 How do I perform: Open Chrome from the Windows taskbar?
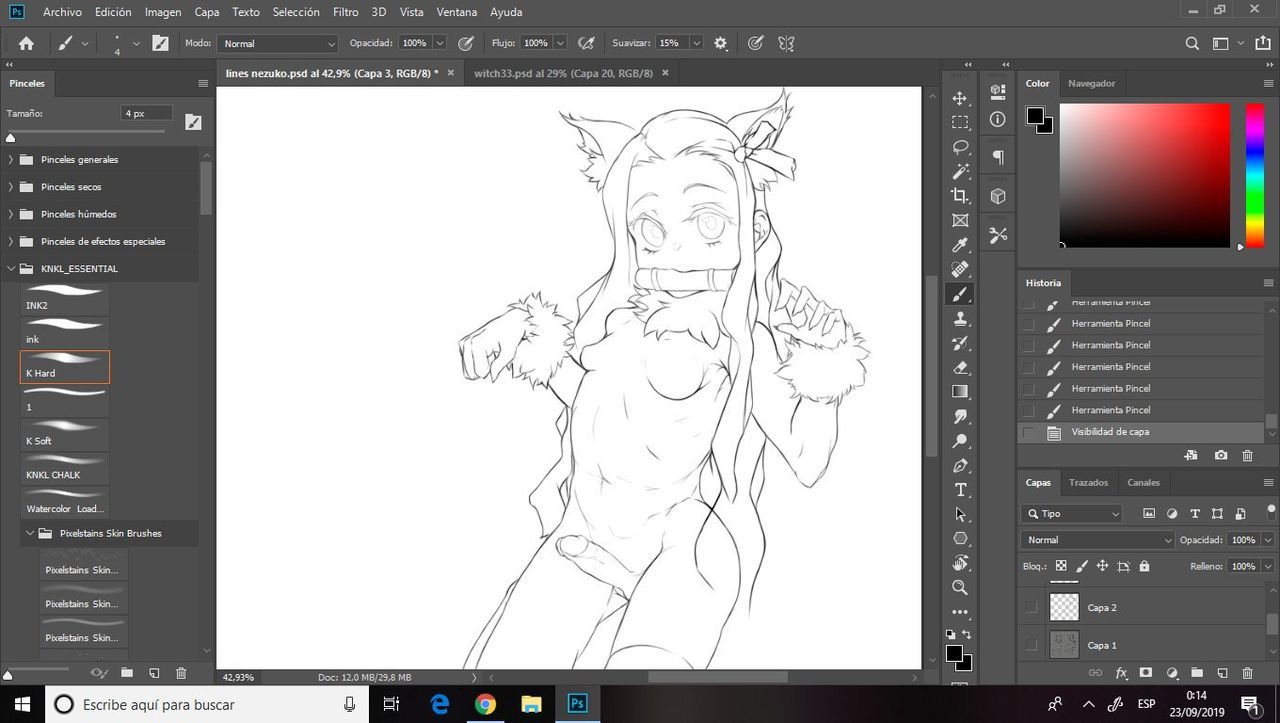(x=485, y=704)
